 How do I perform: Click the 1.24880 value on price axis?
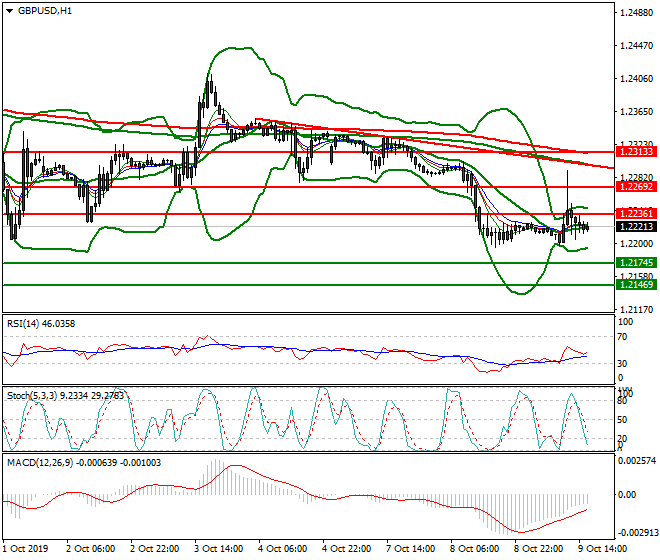pyautogui.click(x=637, y=13)
